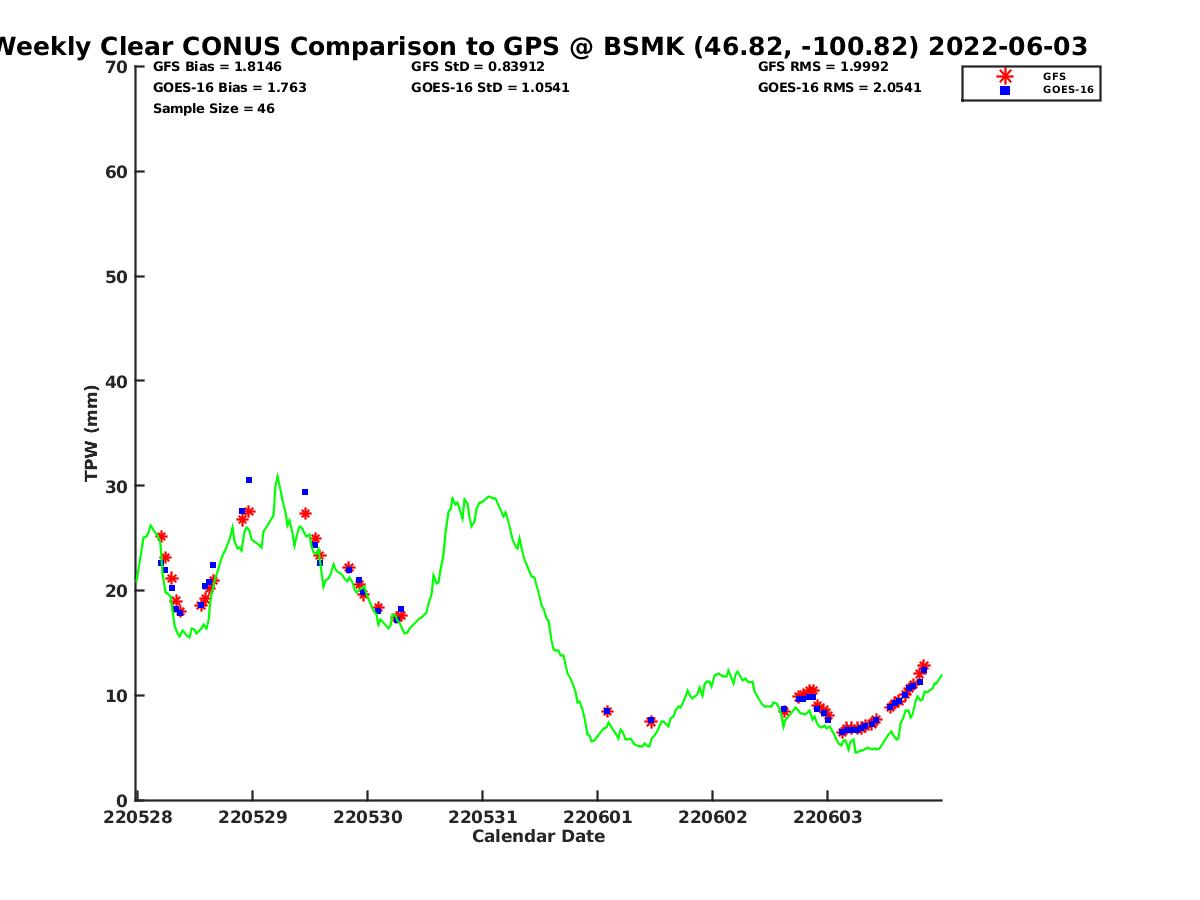Image resolution: width=1200 pixels, height=900 pixels.
Task: Select the Sample Size = 46 text
Action: [x=213, y=109]
